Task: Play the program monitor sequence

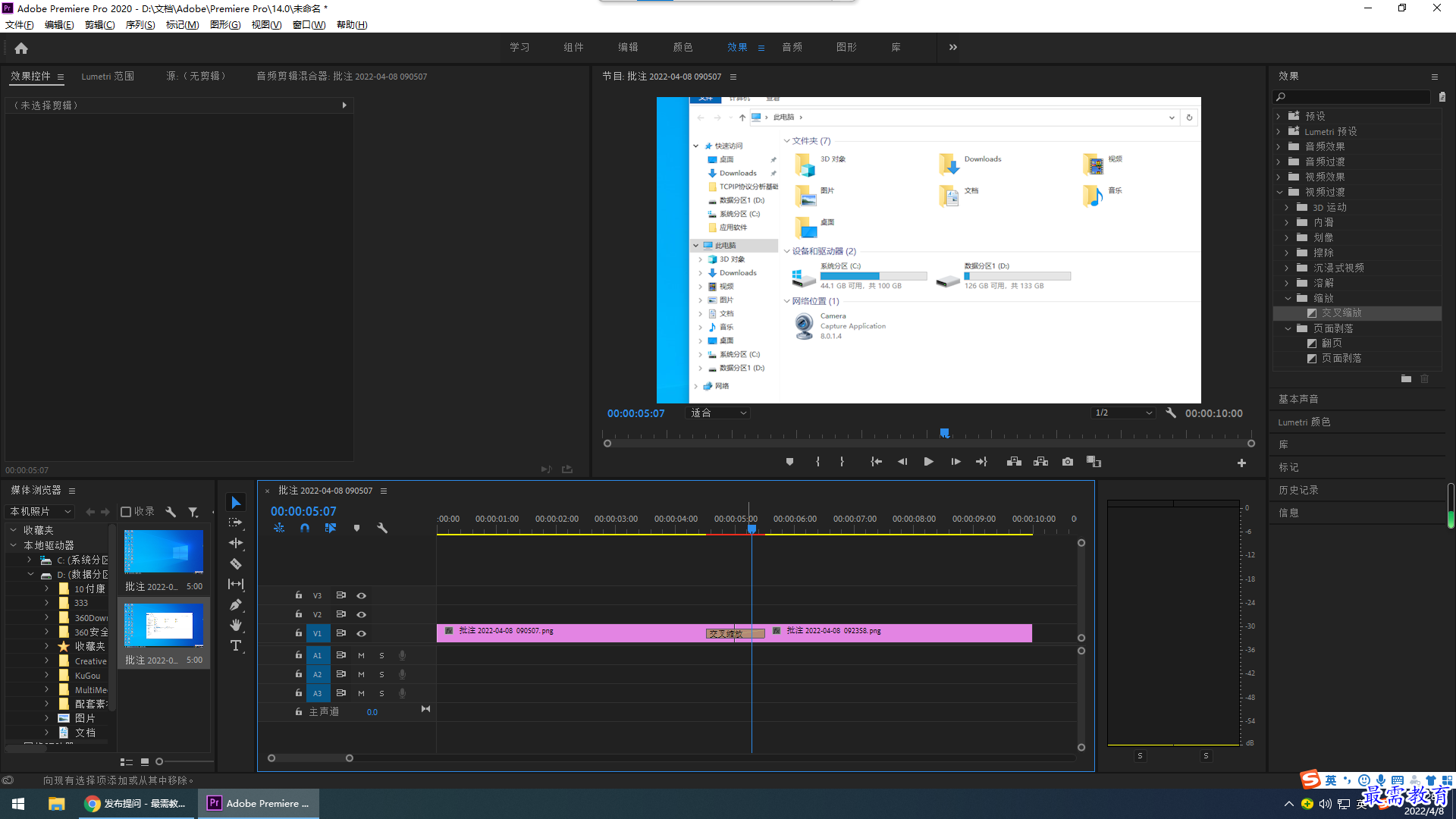Action: (928, 462)
